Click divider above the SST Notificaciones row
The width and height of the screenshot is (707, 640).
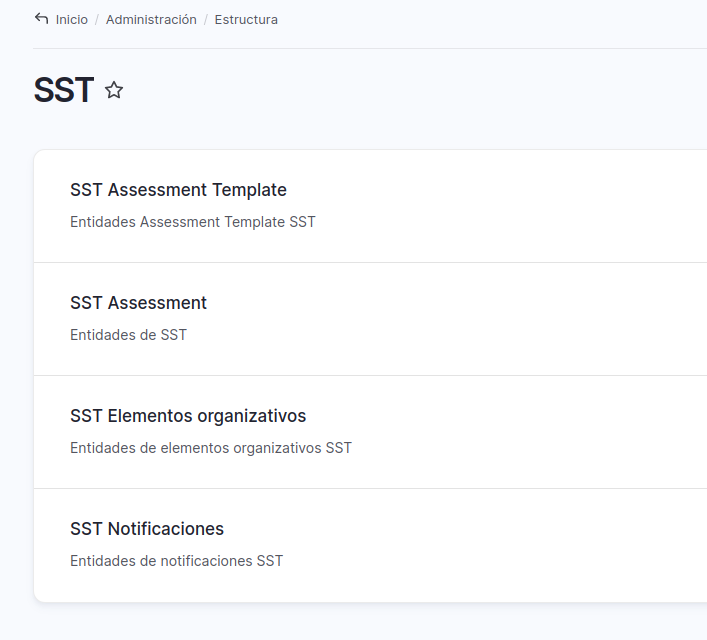[370, 489]
